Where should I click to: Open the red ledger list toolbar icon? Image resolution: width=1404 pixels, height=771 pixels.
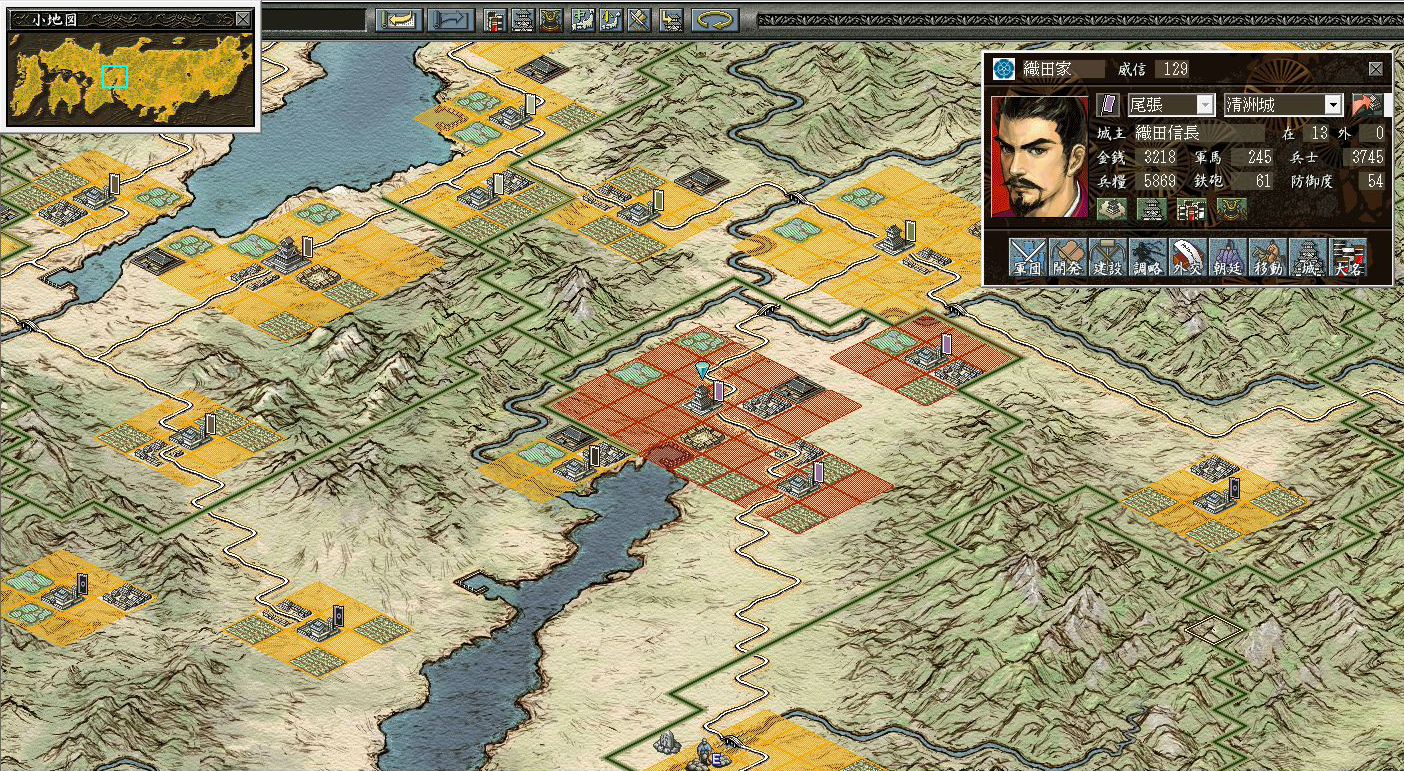click(495, 19)
